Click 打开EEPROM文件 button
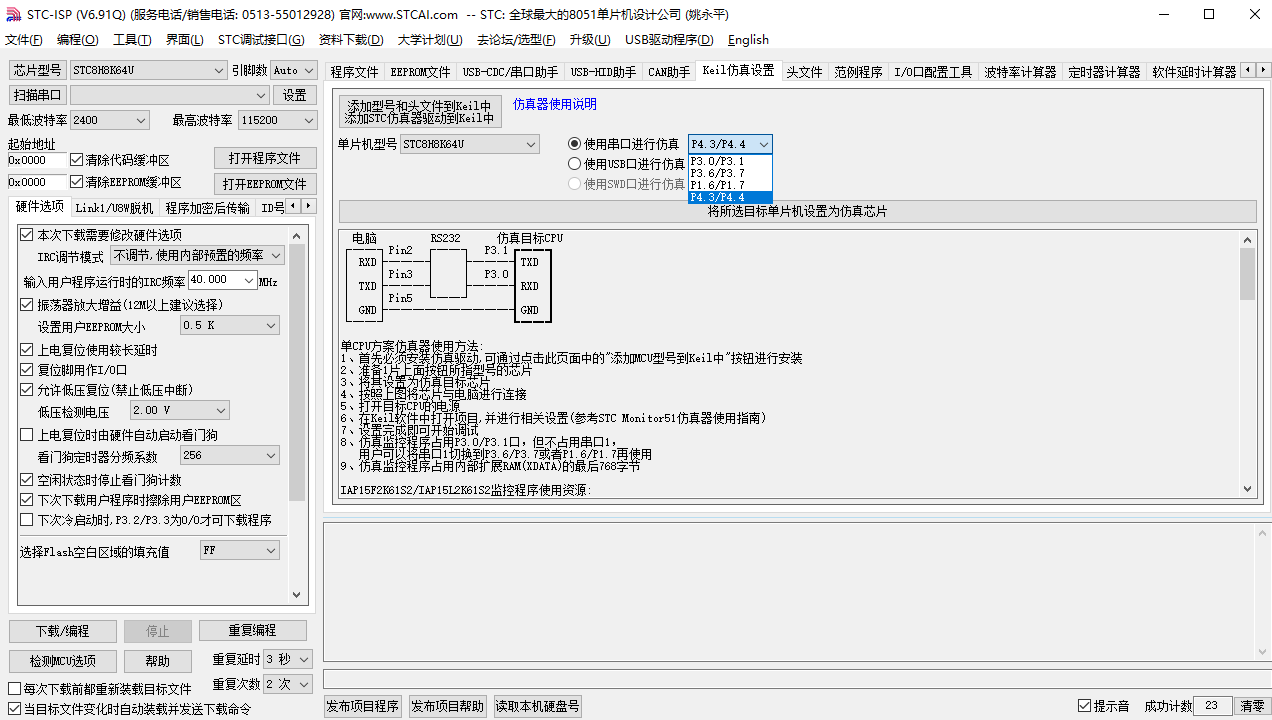Screen dimensions: 1272x720 [x=265, y=184]
